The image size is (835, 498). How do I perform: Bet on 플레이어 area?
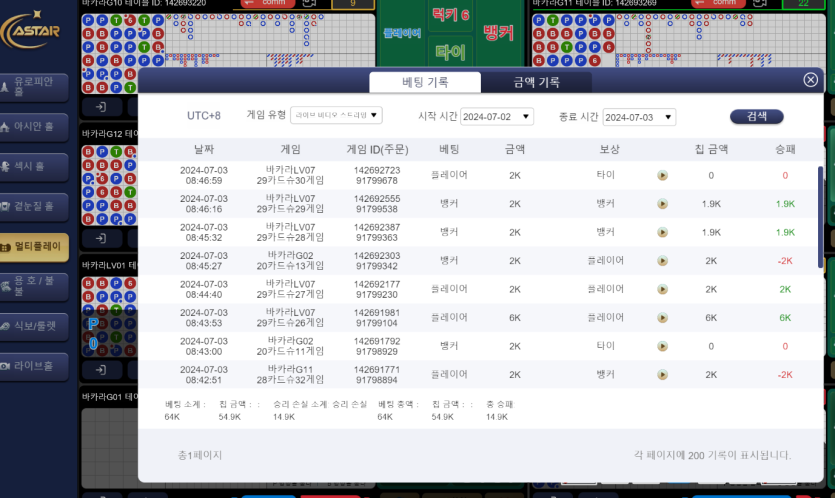402,33
